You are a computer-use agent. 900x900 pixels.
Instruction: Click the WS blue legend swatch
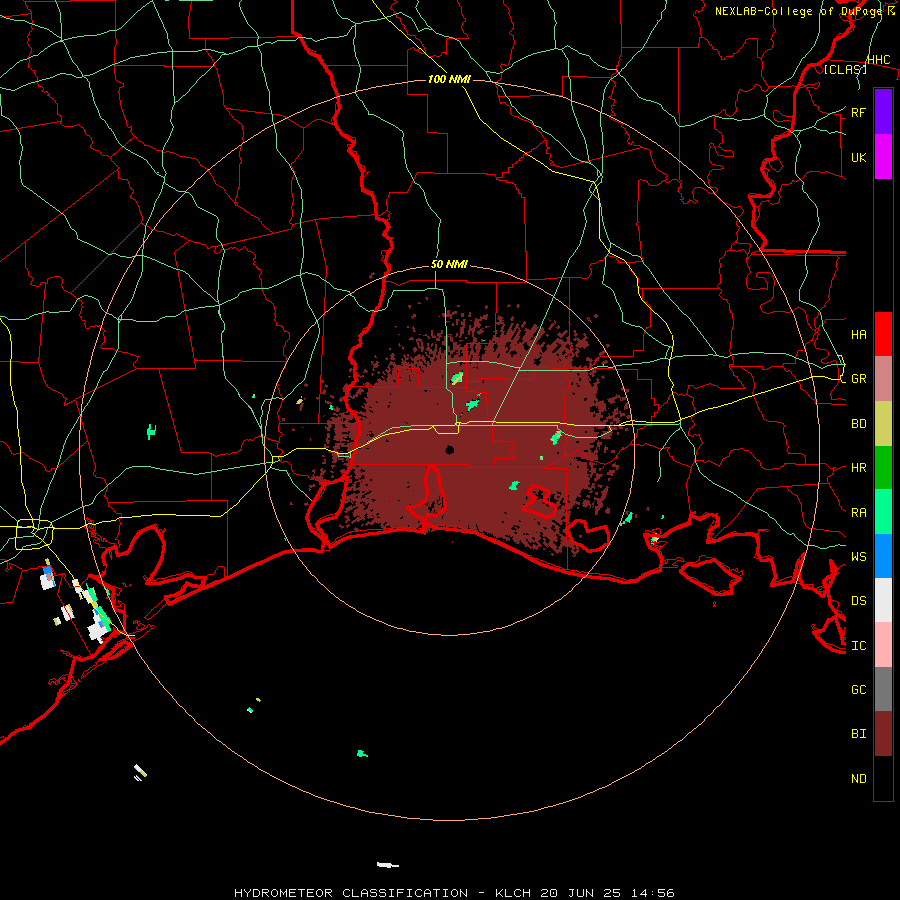883,556
